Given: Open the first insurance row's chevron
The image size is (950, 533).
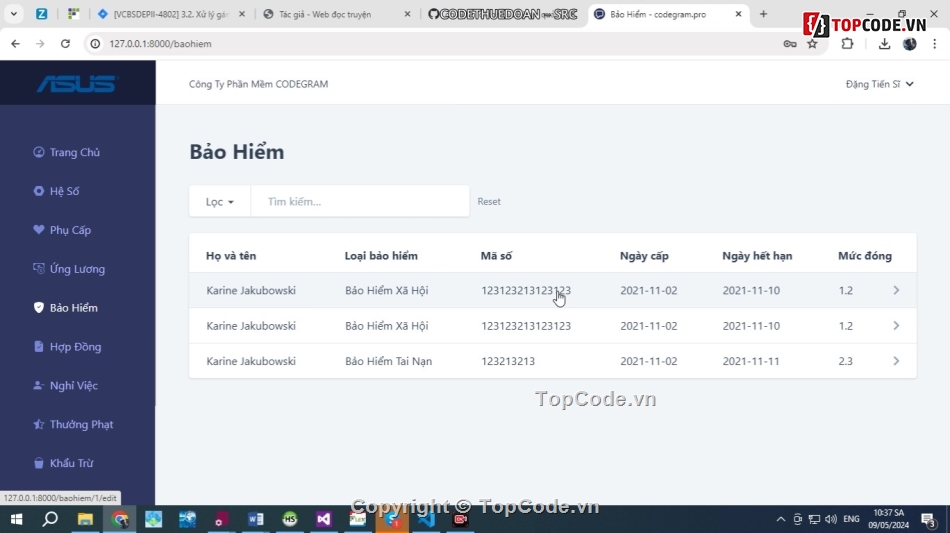Looking at the screenshot, I should tap(896, 290).
